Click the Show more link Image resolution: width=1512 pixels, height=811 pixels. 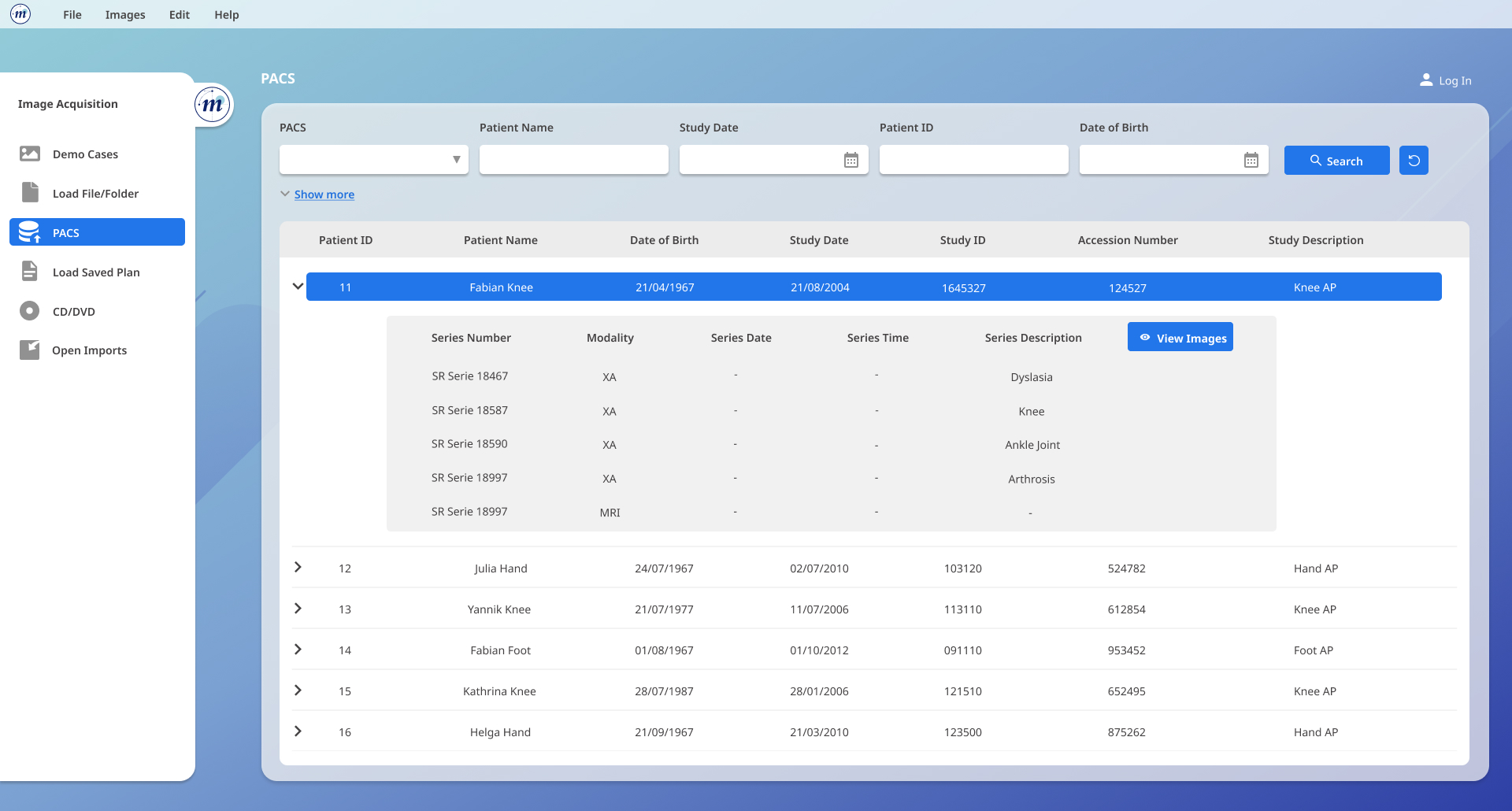(324, 194)
